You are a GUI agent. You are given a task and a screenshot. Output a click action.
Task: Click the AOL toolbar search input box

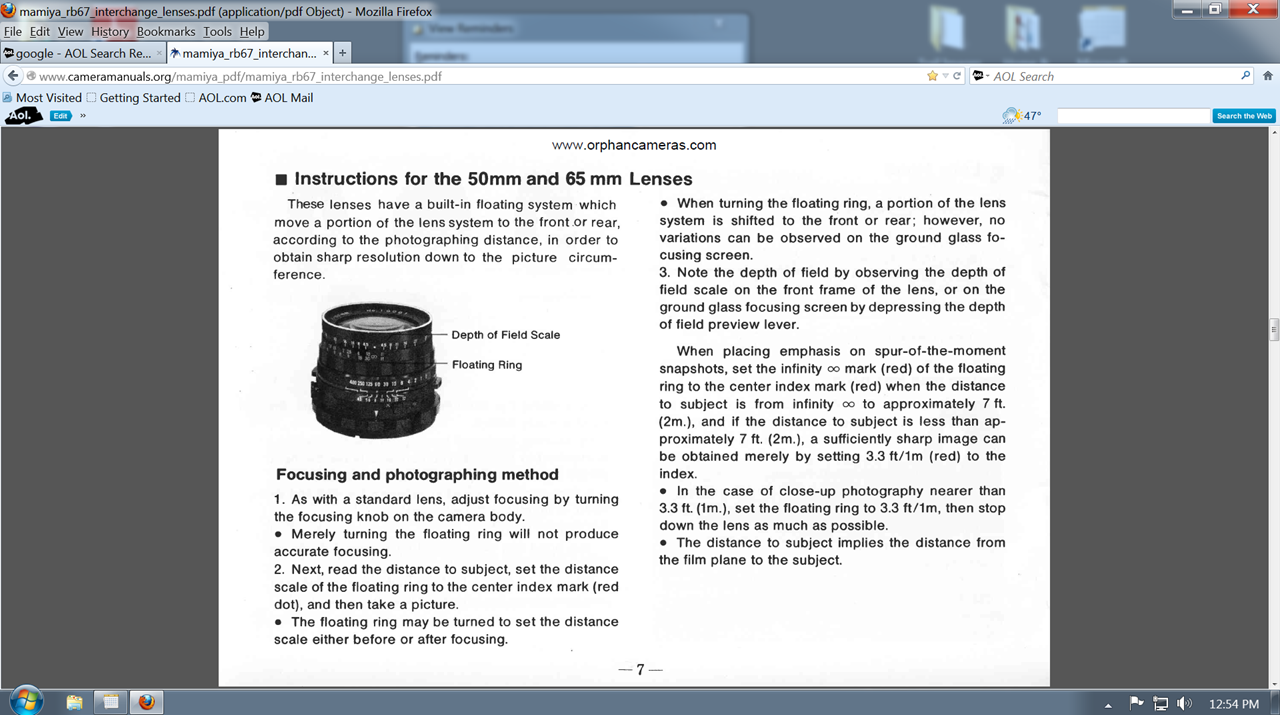click(1133, 116)
